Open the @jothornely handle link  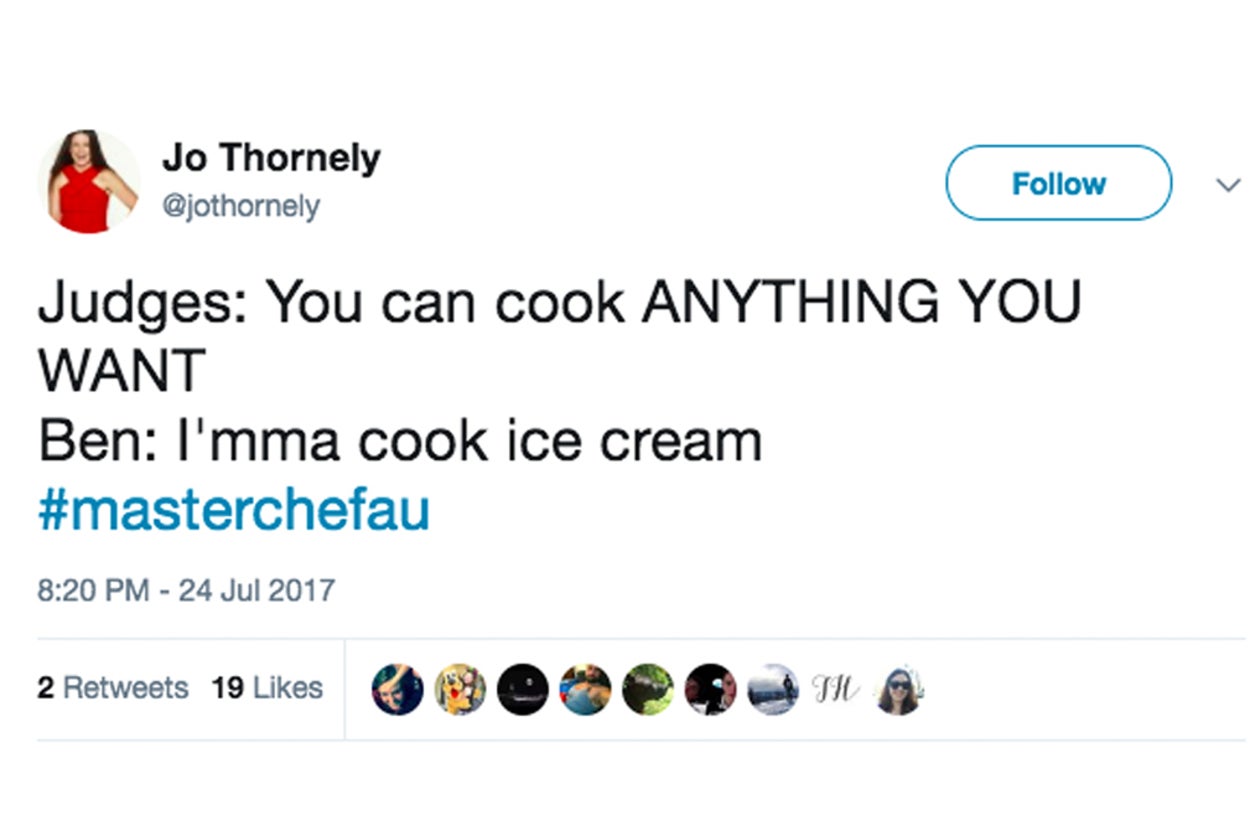click(241, 206)
